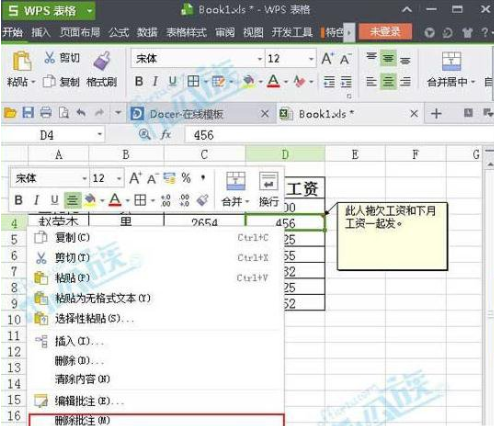The height and width of the screenshot is (426, 494).
Task: Click the percent style icon in the mini toolbar
Action: pos(186,178)
